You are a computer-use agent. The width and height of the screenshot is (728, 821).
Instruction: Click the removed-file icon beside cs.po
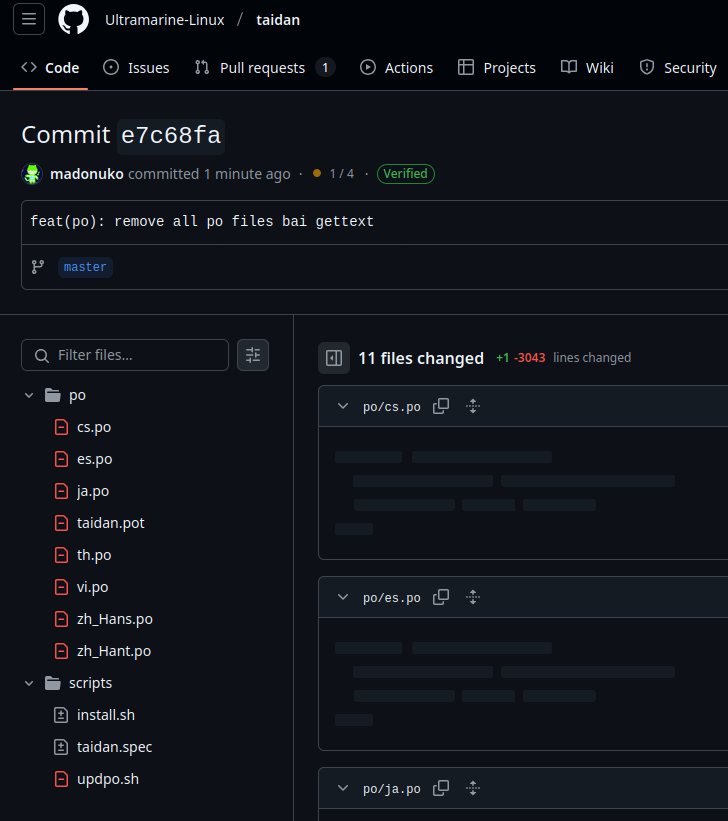coord(61,427)
